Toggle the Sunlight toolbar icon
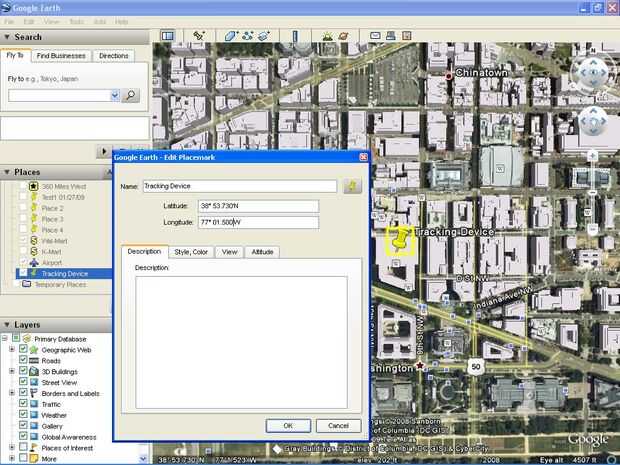Image resolution: width=620 pixels, height=465 pixels. pyautogui.click(x=327, y=36)
